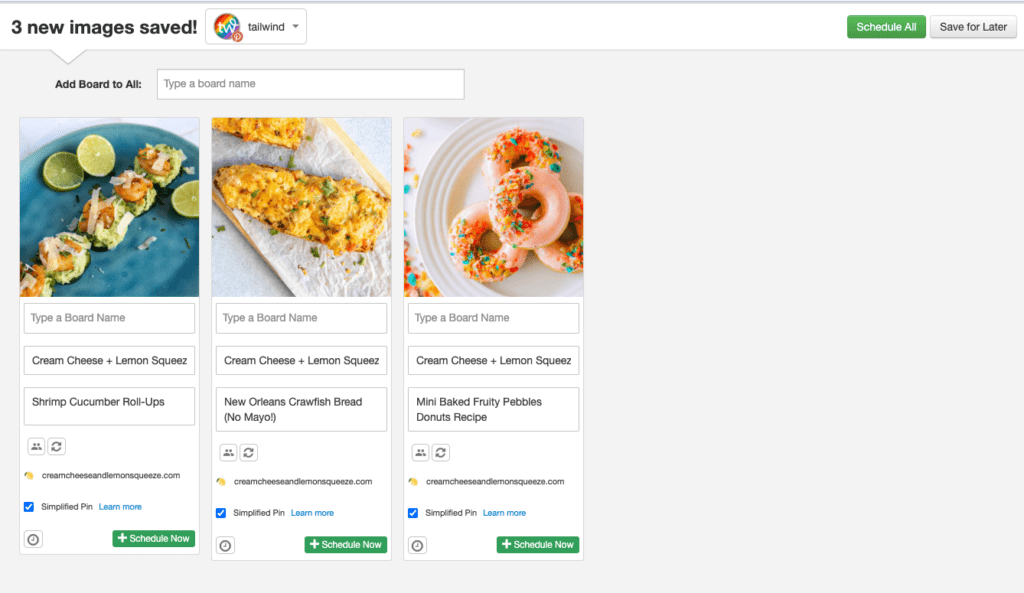Click the '3 new images saved!' heading

pos(104,27)
